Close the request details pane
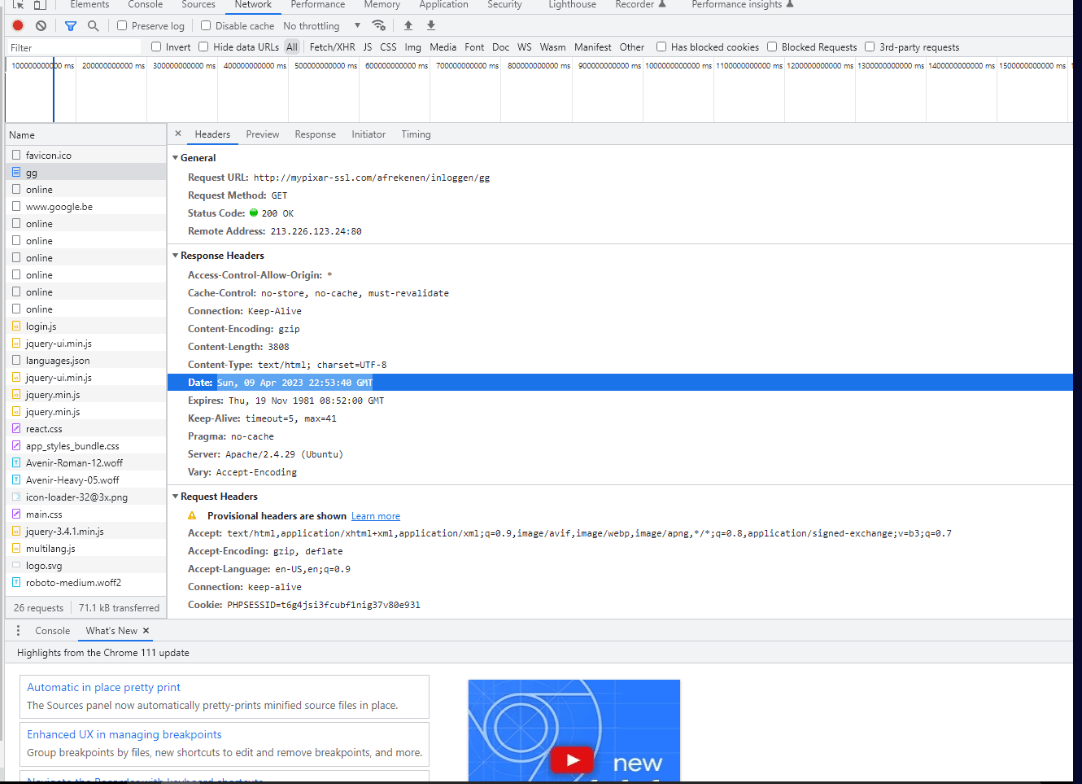 pos(178,134)
